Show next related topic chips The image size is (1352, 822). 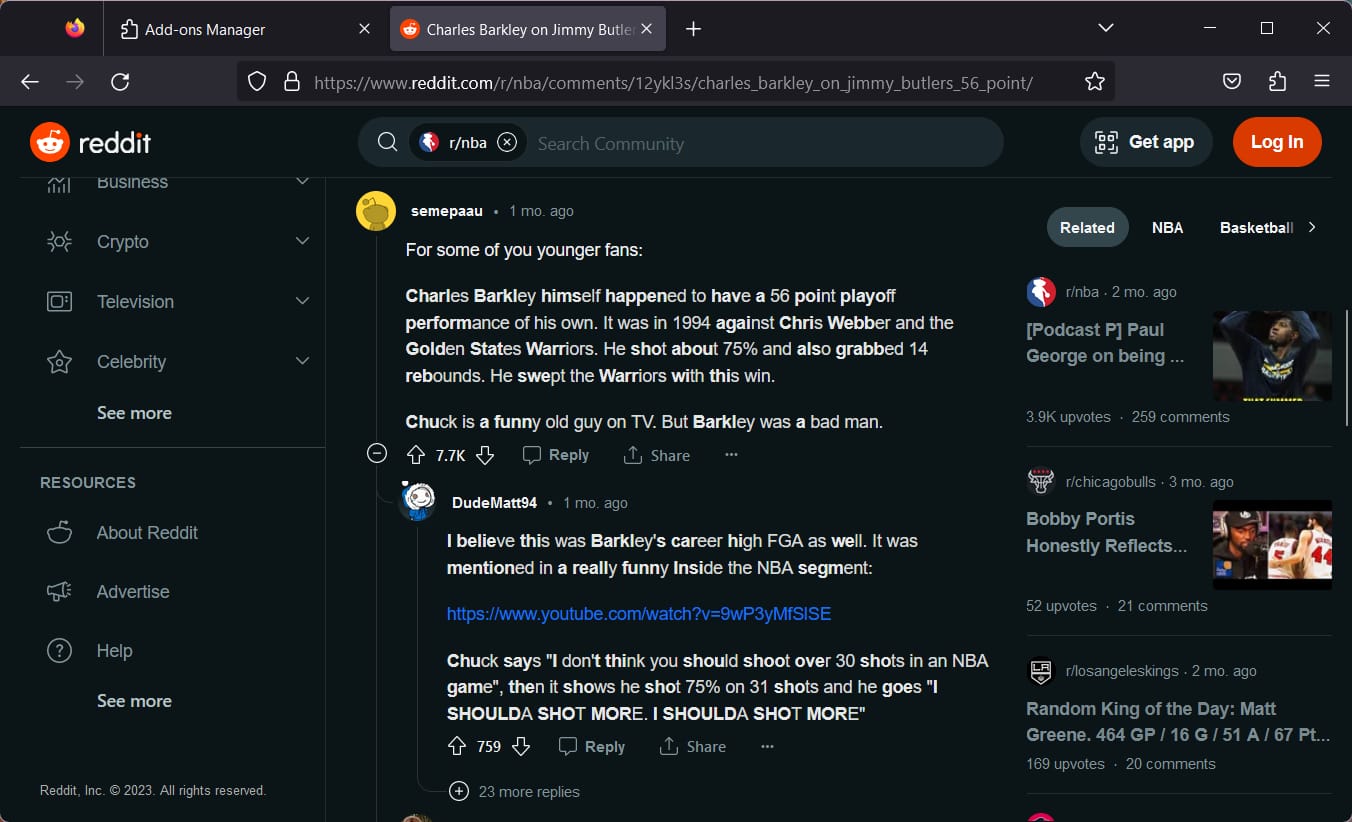[x=1312, y=227]
